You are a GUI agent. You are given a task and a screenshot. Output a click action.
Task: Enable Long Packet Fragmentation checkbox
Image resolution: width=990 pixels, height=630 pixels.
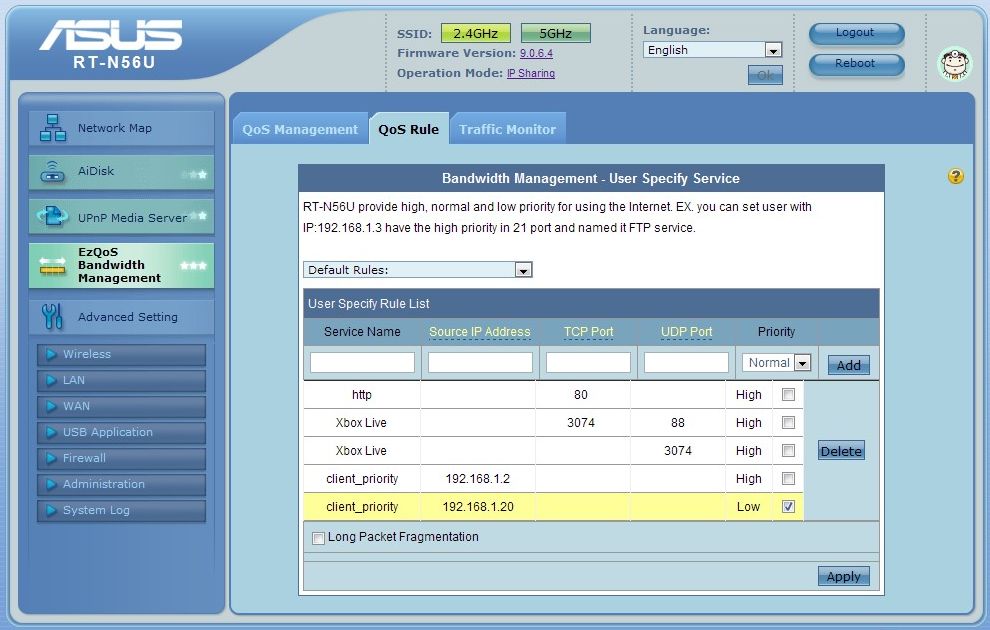(x=318, y=538)
